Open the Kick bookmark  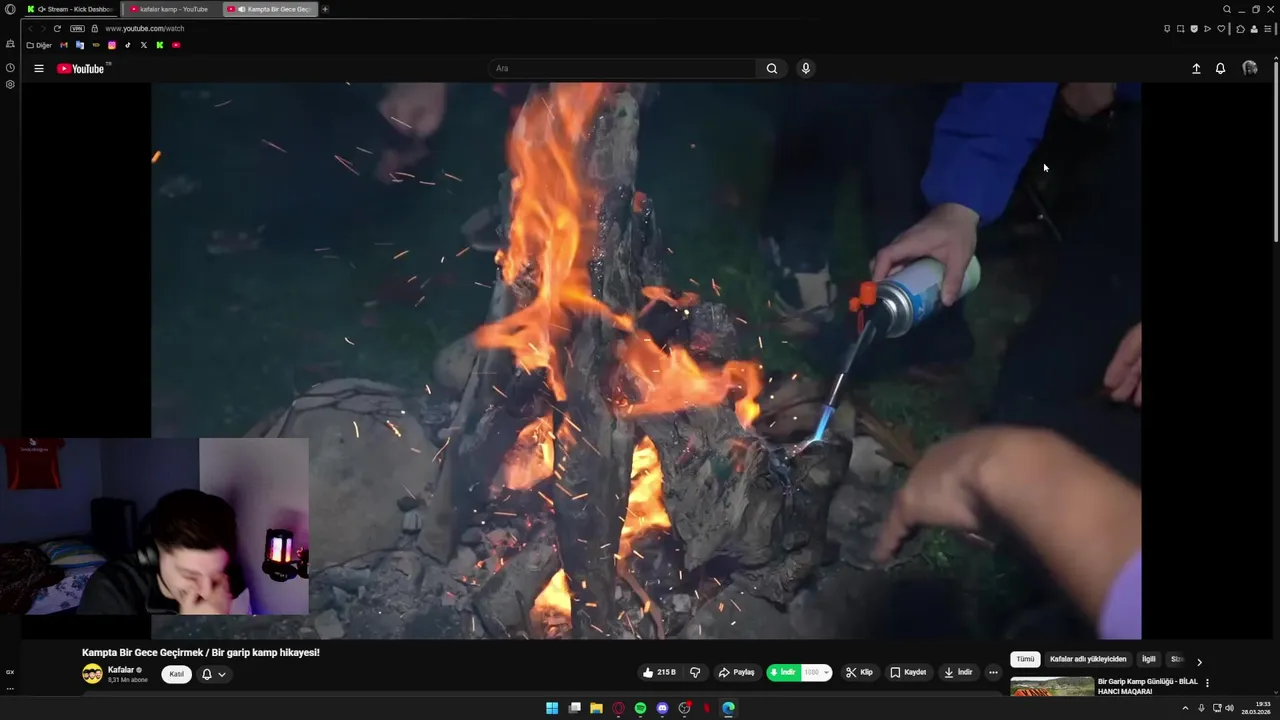point(160,45)
